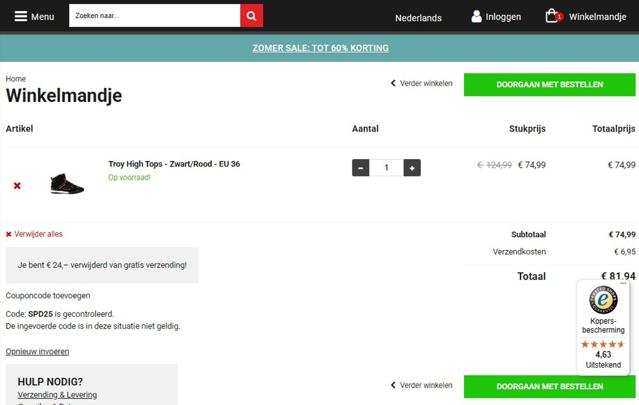Open the Zomer Sale 60% korting banner

pyautogui.click(x=320, y=48)
